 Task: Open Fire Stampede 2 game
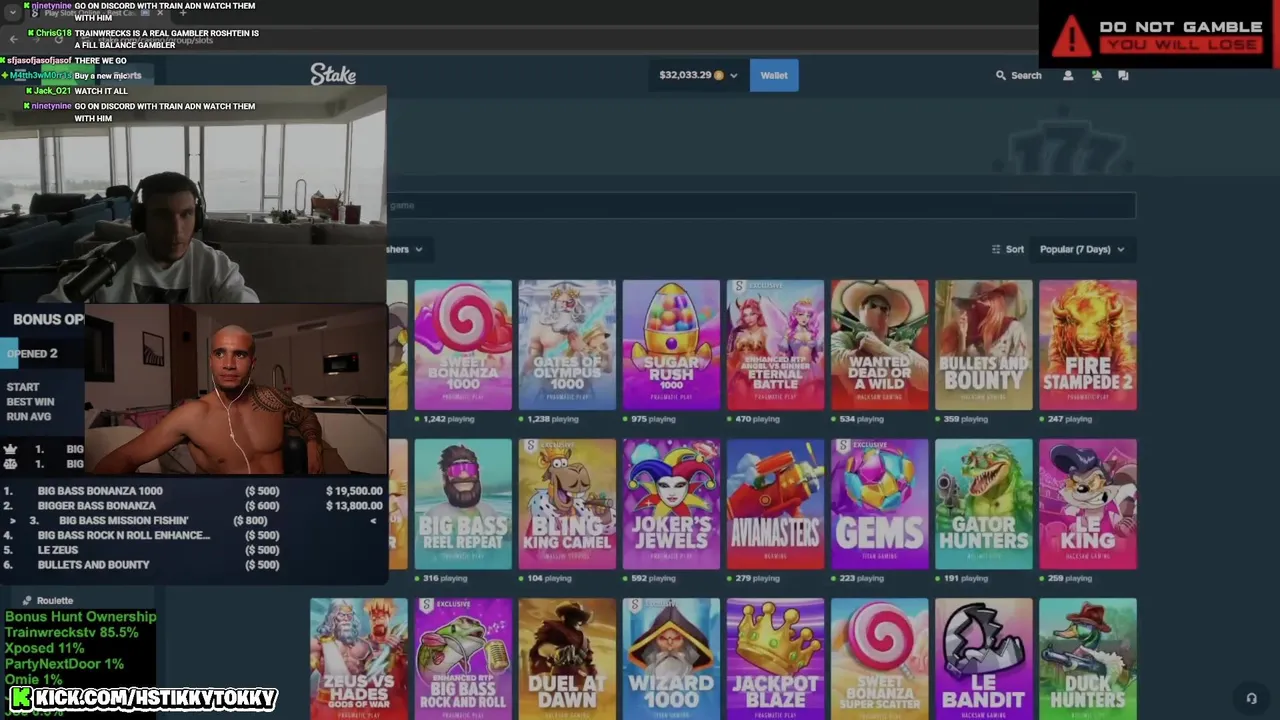[x=1087, y=345]
